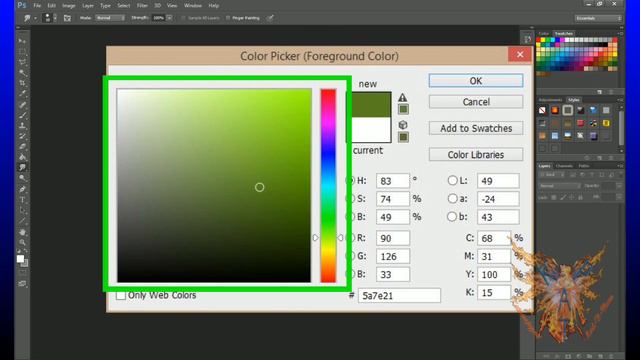Select the Smudge tool in toolbox
Screen dimensions: 640x360
[22, 168]
